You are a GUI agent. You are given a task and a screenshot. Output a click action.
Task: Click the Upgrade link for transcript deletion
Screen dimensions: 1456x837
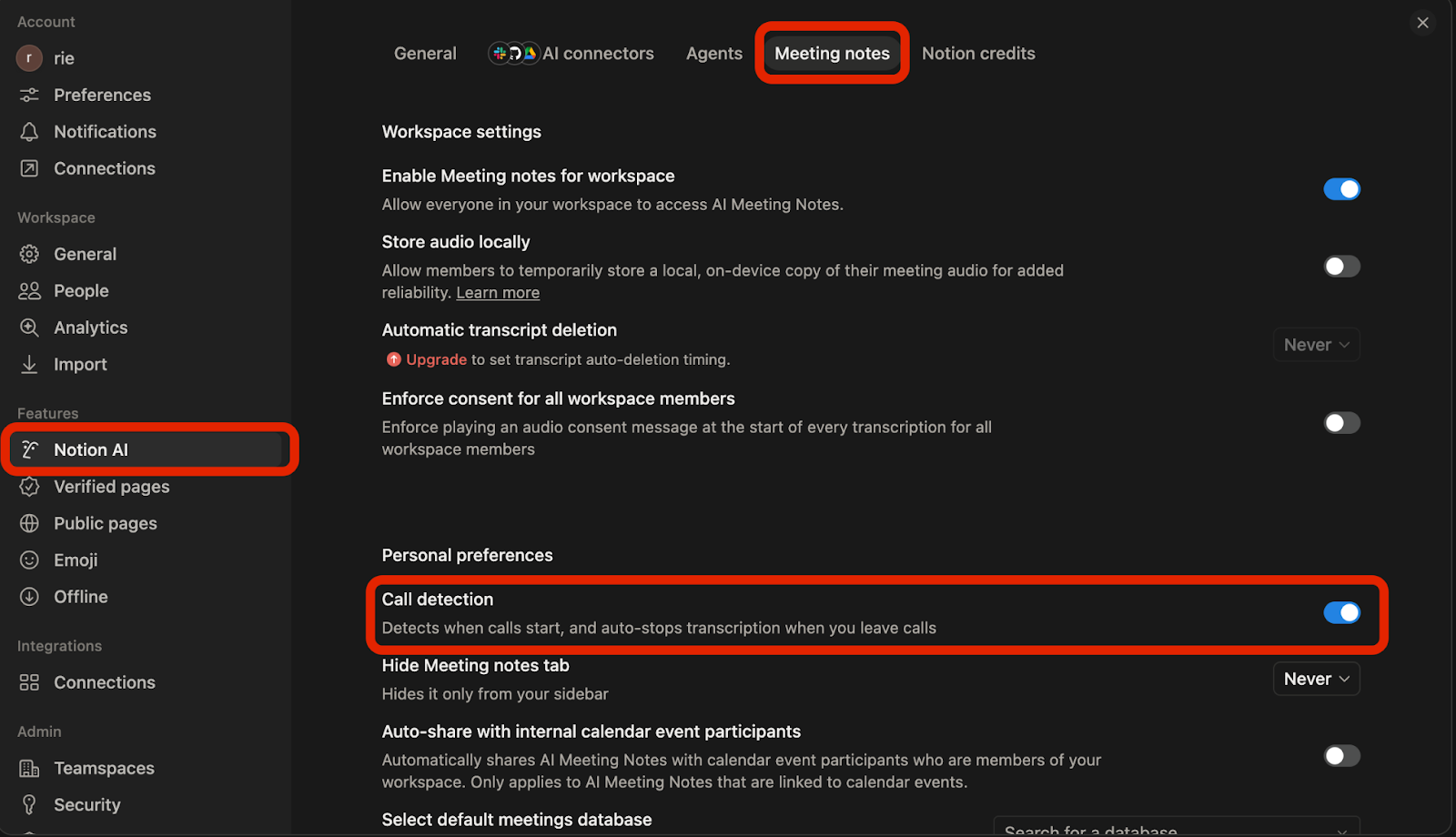click(x=435, y=358)
